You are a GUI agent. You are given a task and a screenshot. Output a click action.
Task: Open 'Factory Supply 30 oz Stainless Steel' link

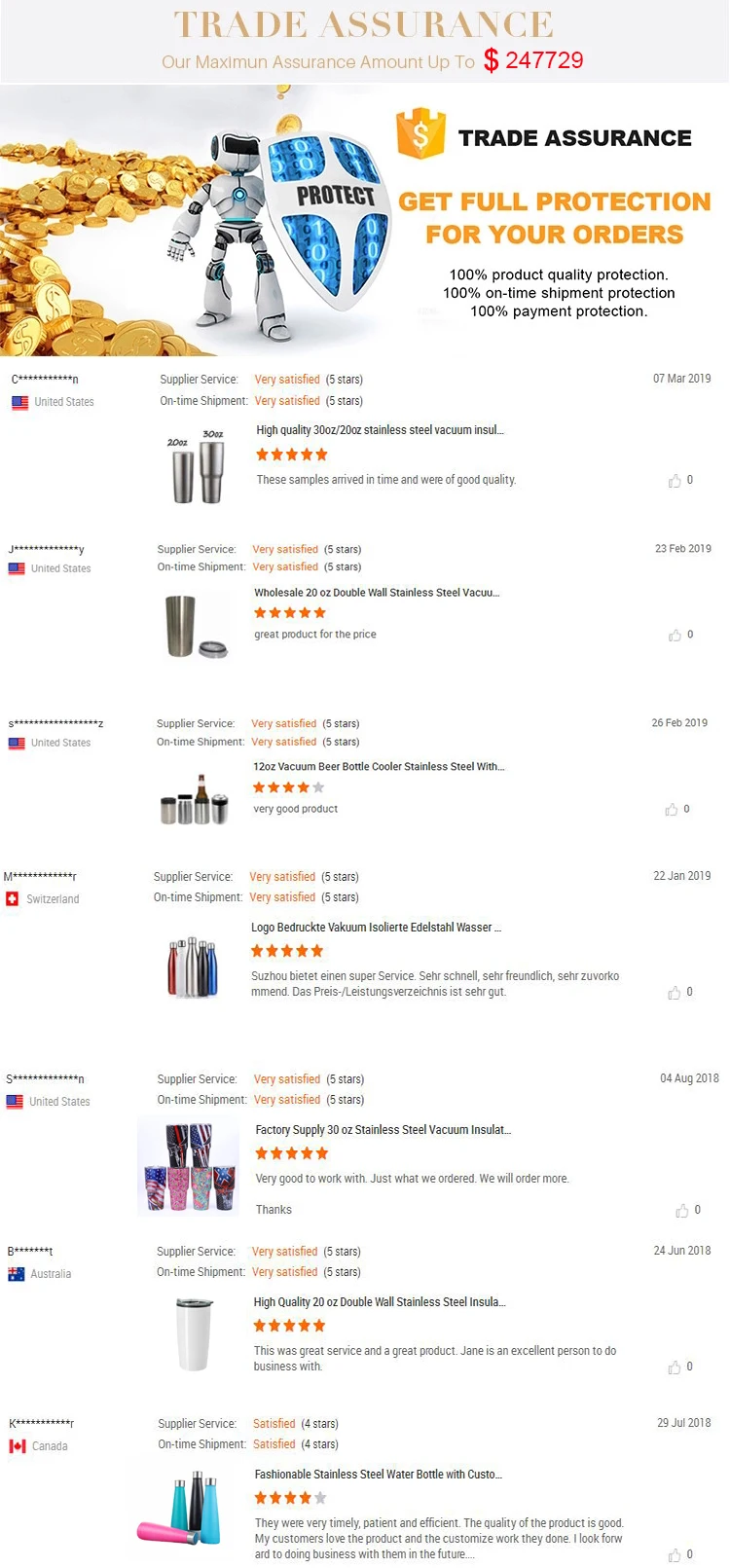coord(383,1130)
